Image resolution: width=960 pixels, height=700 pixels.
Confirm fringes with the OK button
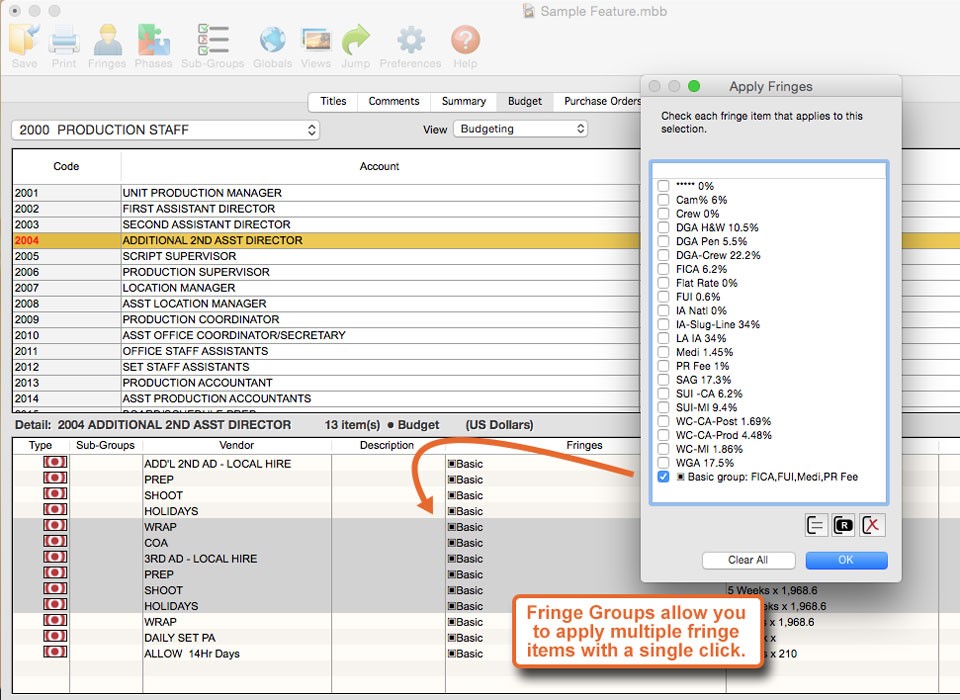click(x=845, y=560)
